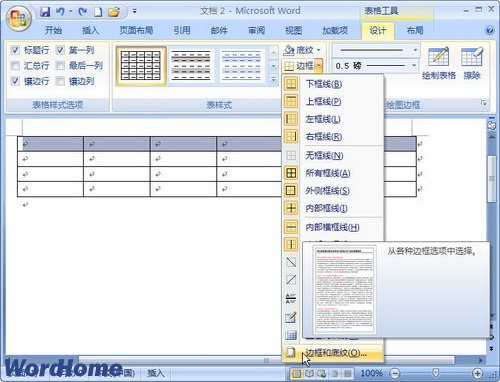Show previous row of table styles
The image size is (500, 382).
(x=273, y=52)
